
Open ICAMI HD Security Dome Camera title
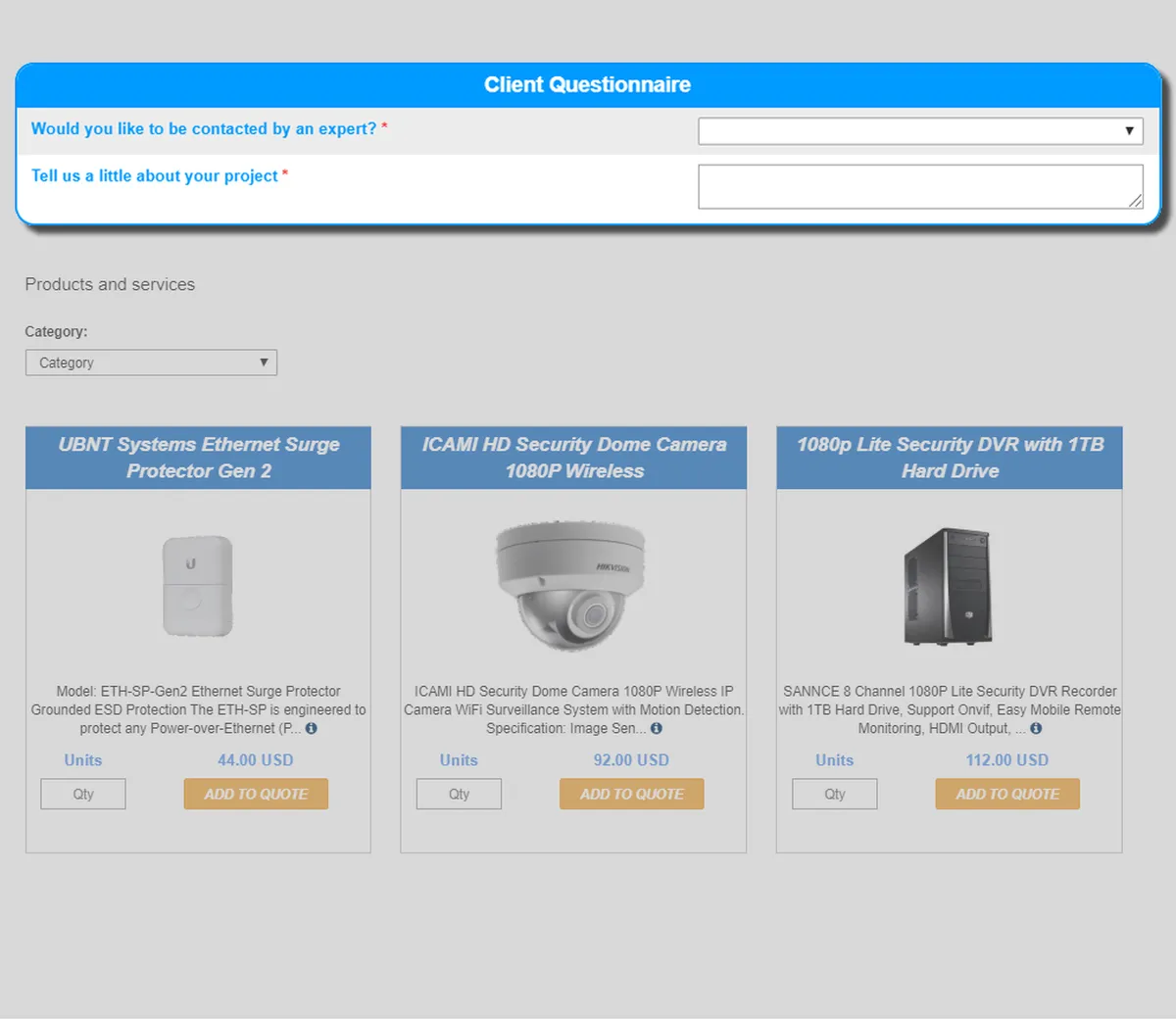[573, 458]
